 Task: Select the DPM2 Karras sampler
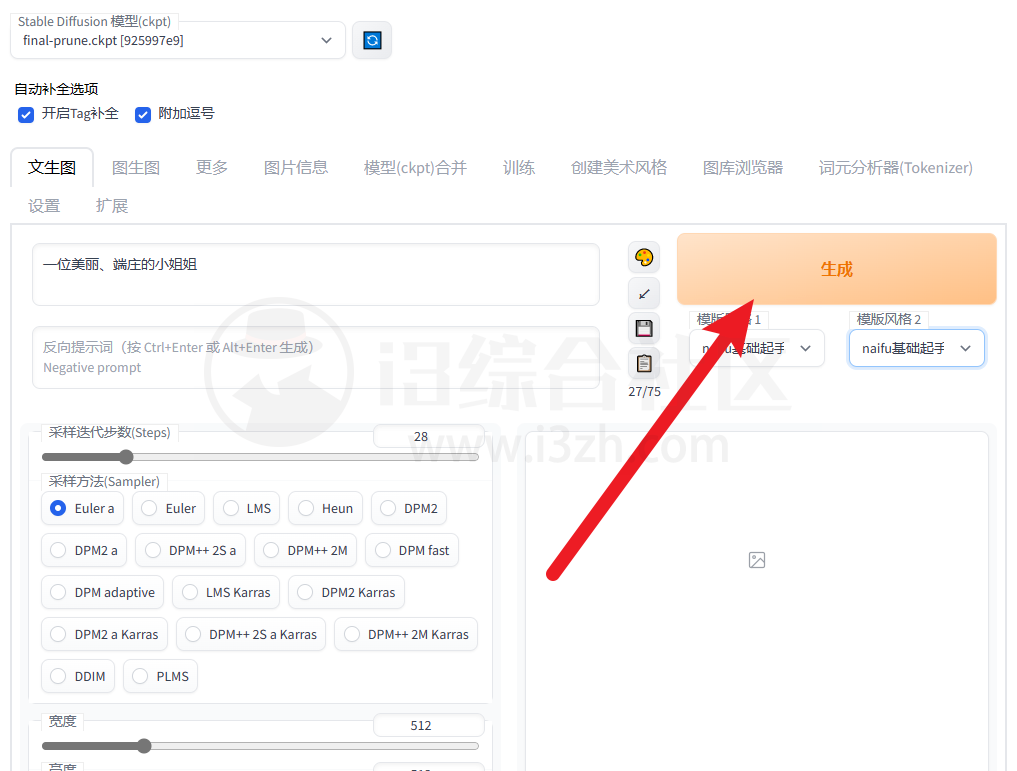(x=346, y=593)
